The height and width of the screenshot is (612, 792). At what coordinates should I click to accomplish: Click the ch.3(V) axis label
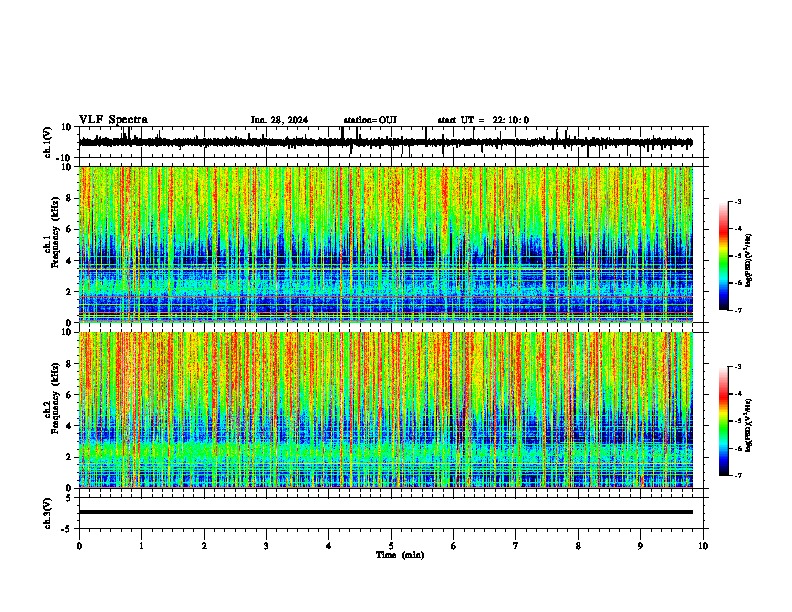click(x=47, y=513)
